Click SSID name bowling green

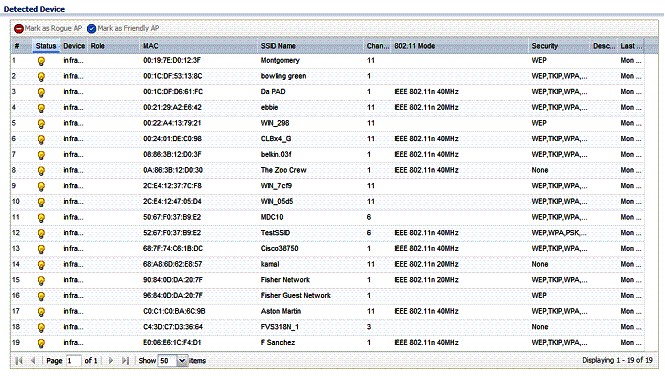point(283,76)
